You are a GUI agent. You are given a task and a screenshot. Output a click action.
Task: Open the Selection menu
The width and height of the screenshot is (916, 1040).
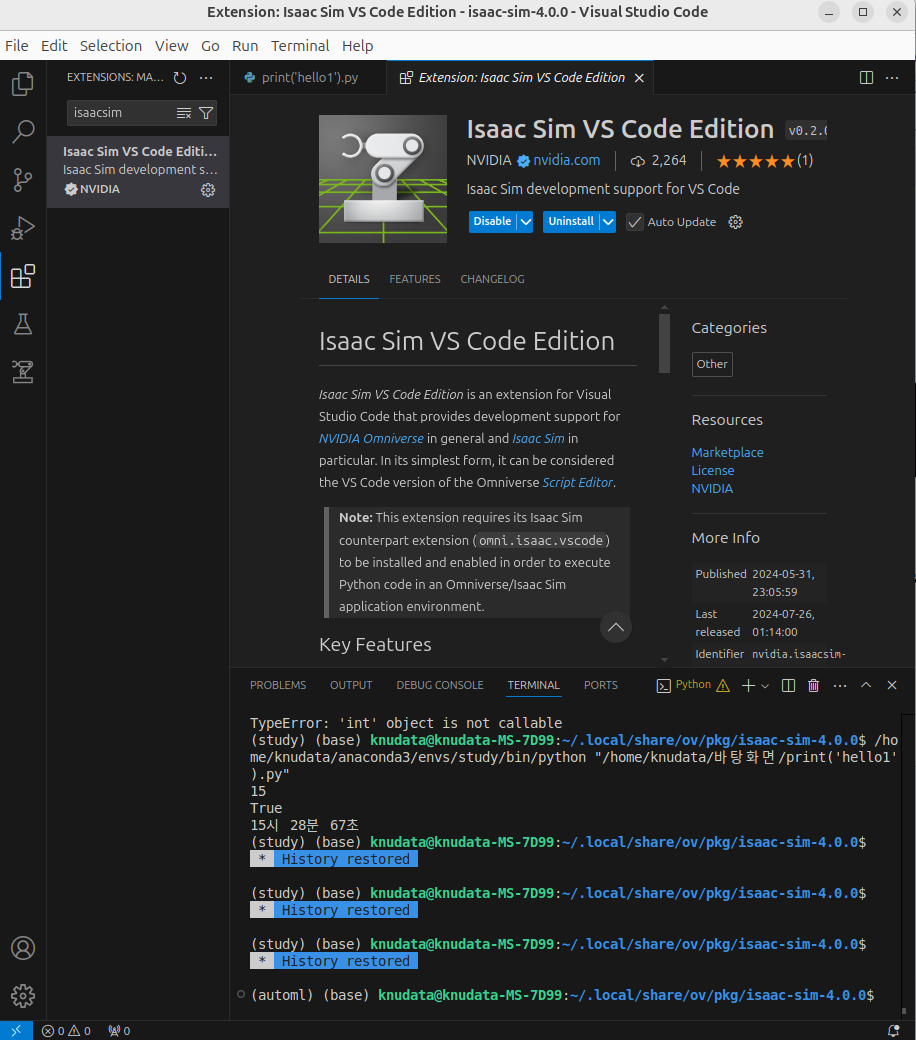[x=111, y=46]
